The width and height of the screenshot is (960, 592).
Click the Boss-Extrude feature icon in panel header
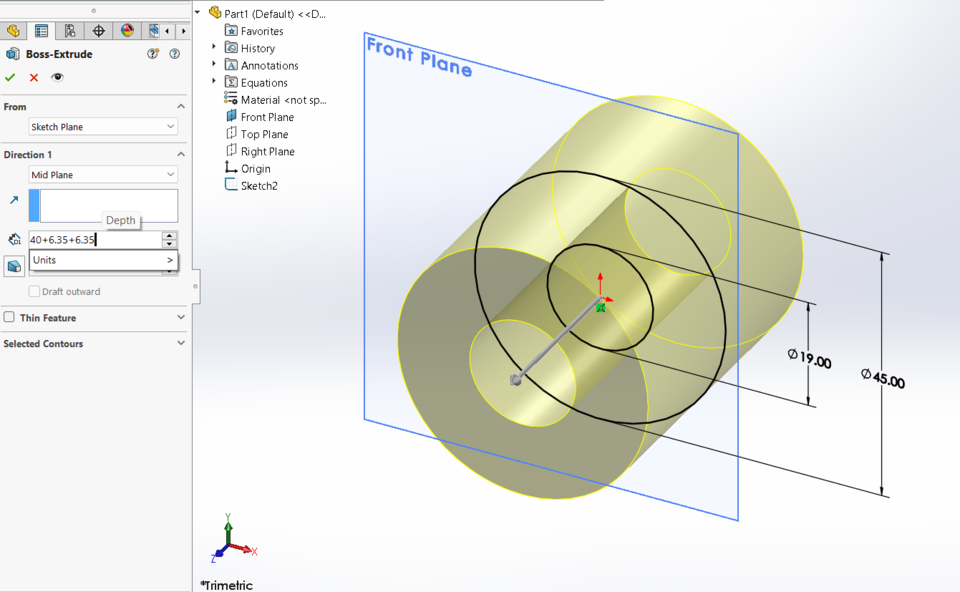click(x=11, y=53)
